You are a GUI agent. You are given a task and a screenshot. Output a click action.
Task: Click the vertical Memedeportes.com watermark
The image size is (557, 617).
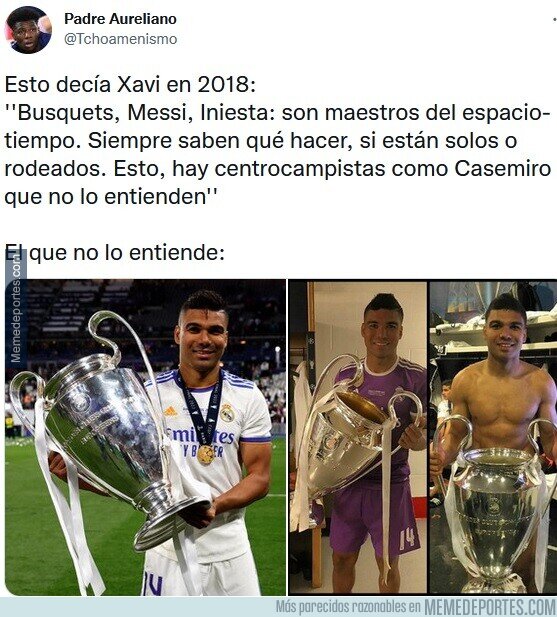(x=16, y=307)
